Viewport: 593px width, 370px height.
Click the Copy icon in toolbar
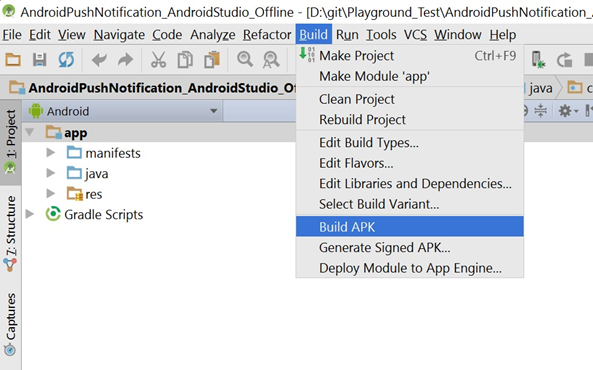click(x=185, y=60)
